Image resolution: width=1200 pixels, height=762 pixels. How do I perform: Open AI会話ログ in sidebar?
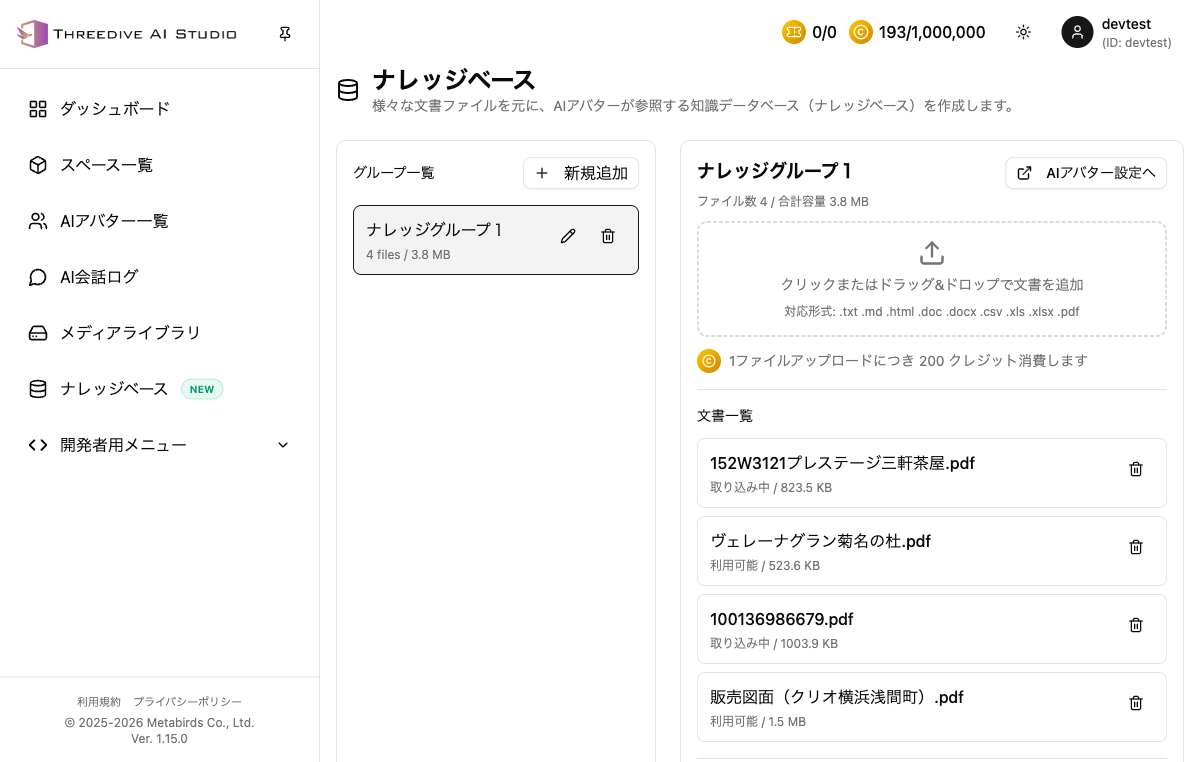pos(160,277)
